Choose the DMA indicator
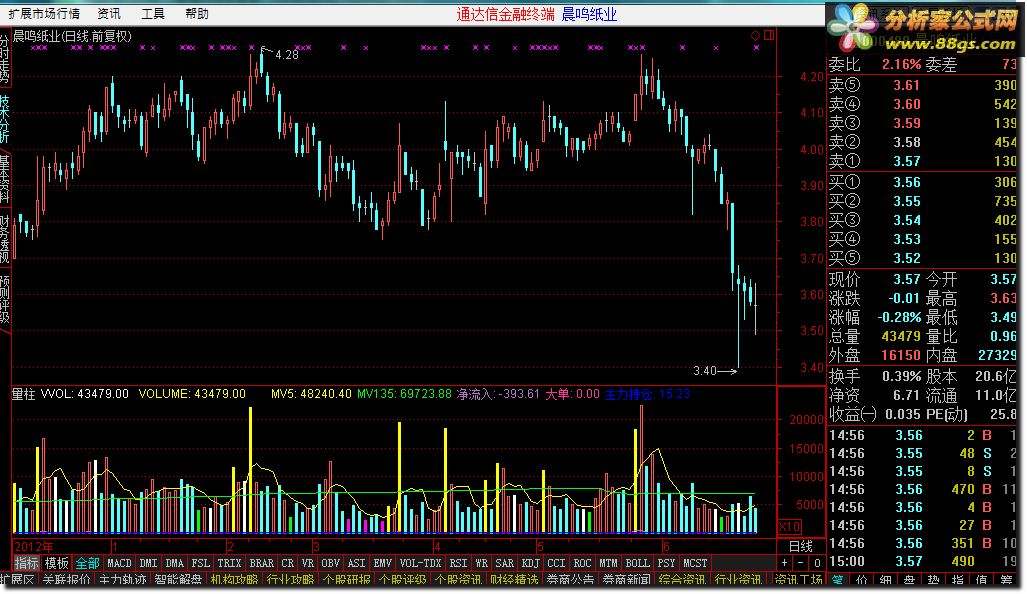Viewport: 1027px width, 594px height. [x=174, y=563]
